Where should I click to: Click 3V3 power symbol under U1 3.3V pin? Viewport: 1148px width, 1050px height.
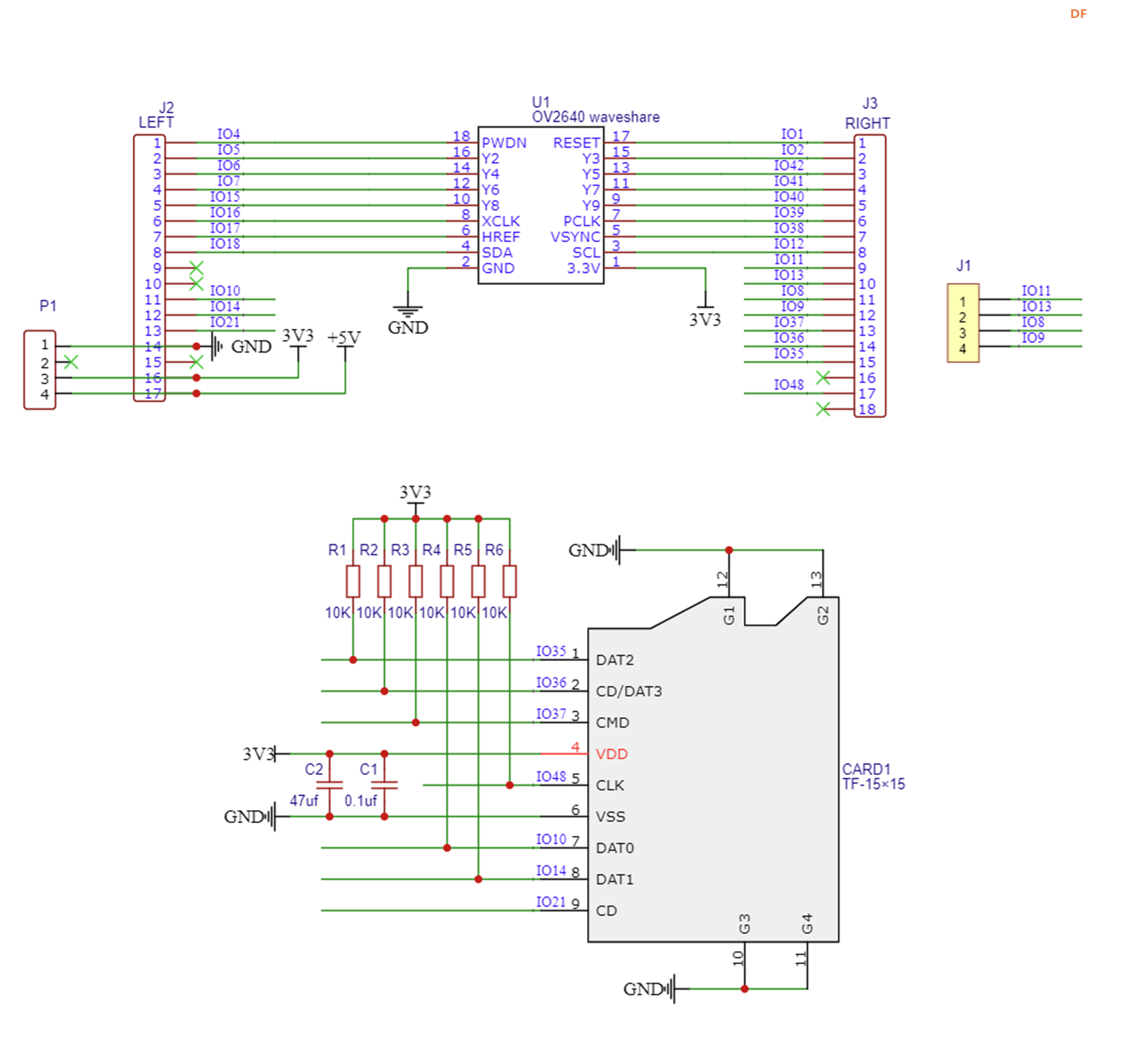[705, 315]
